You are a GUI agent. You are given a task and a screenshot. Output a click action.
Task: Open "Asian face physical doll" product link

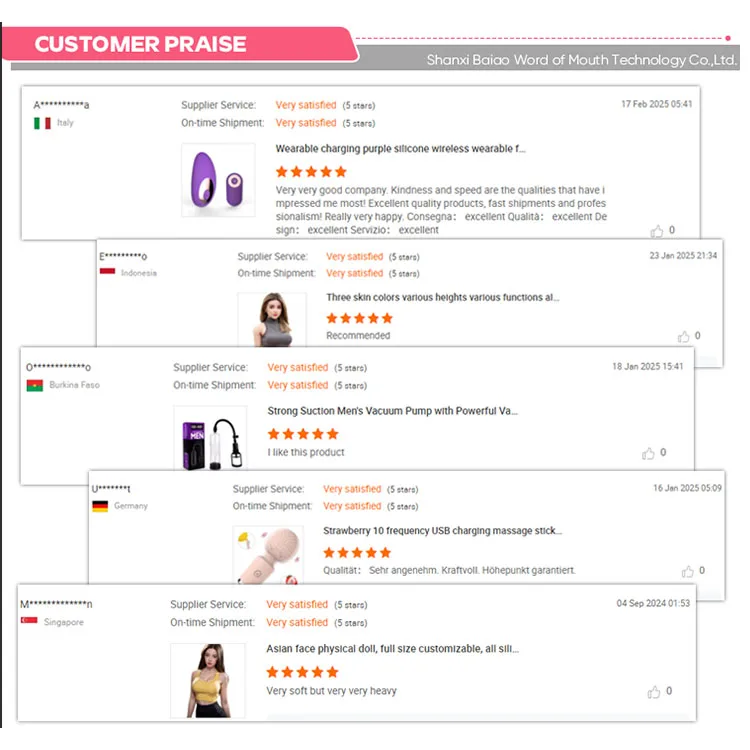click(x=392, y=649)
